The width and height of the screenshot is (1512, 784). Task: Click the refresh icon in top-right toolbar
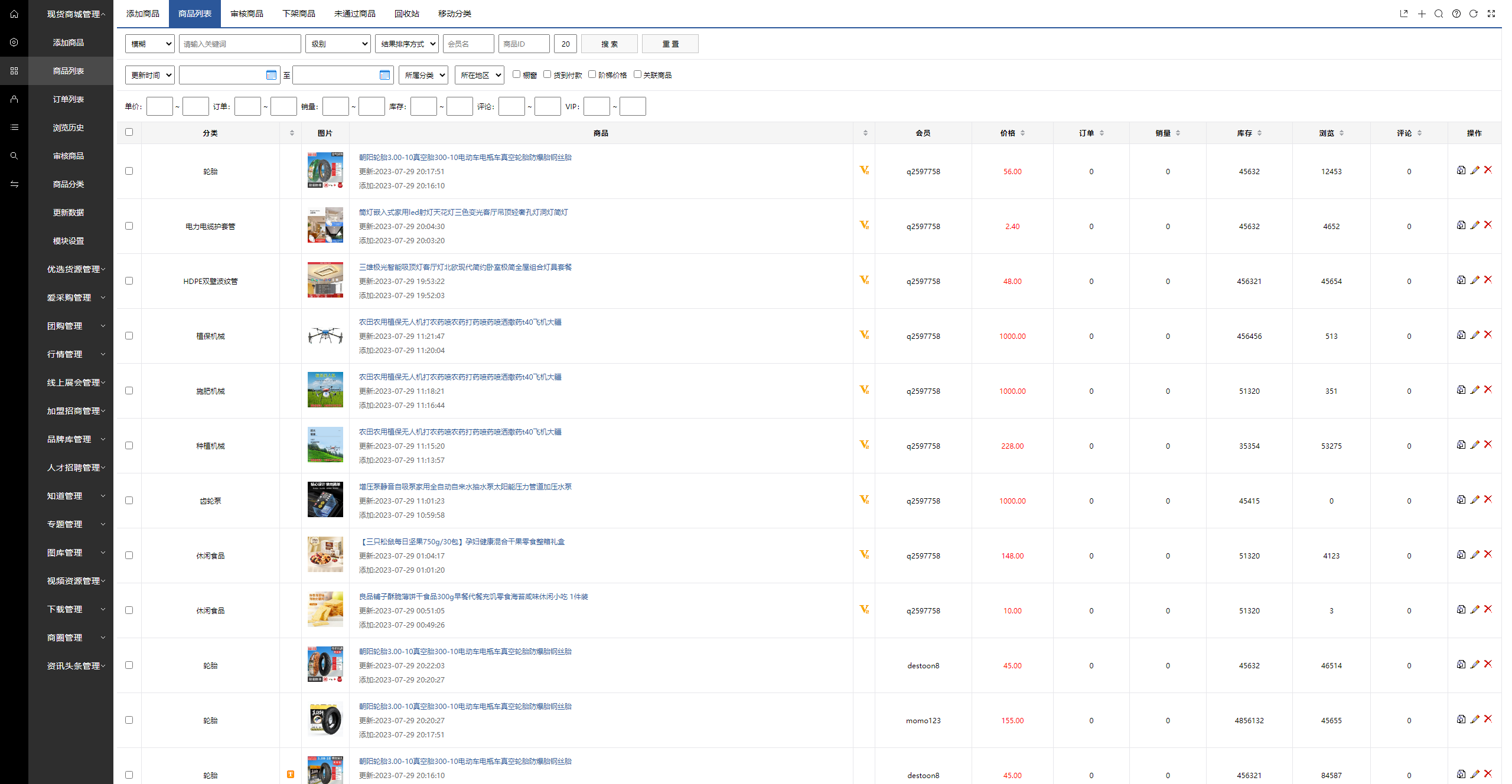coord(1473,14)
